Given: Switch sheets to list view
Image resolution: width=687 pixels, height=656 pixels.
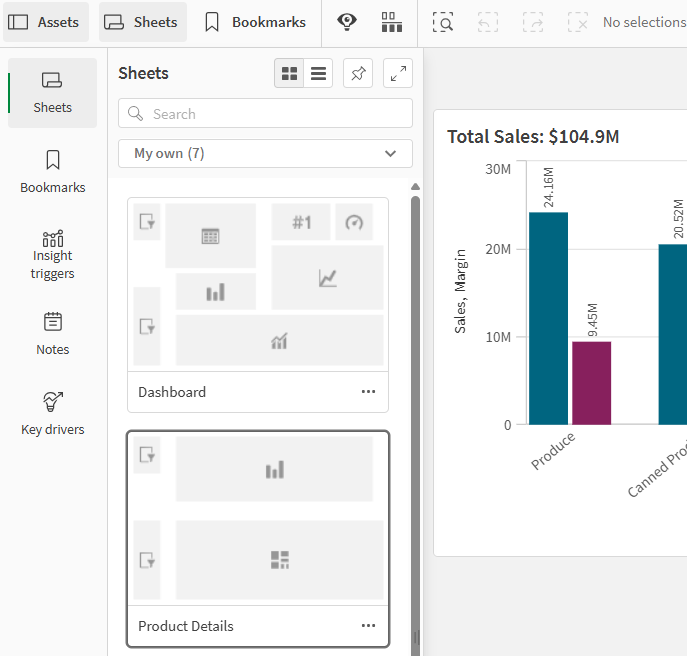Looking at the screenshot, I should [x=318, y=73].
